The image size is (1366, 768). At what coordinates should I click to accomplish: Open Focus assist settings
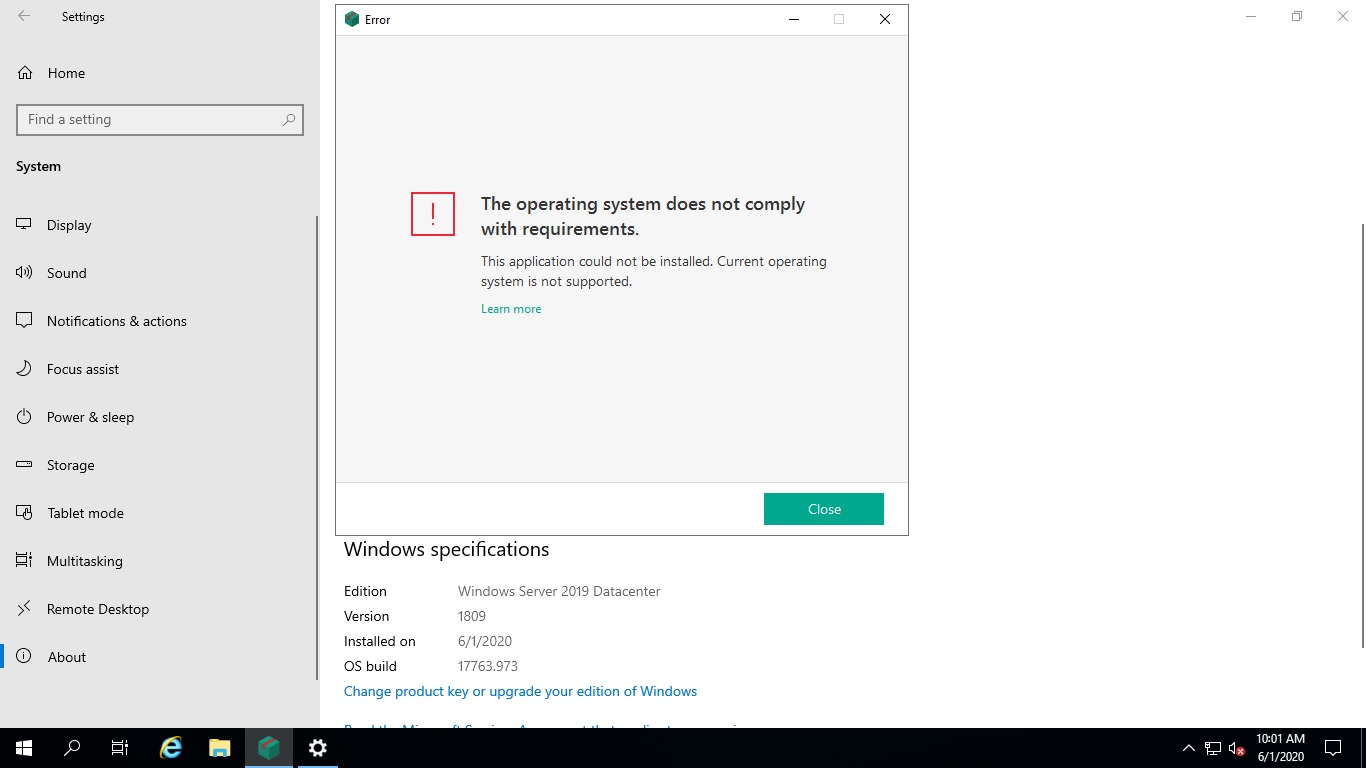point(160,369)
